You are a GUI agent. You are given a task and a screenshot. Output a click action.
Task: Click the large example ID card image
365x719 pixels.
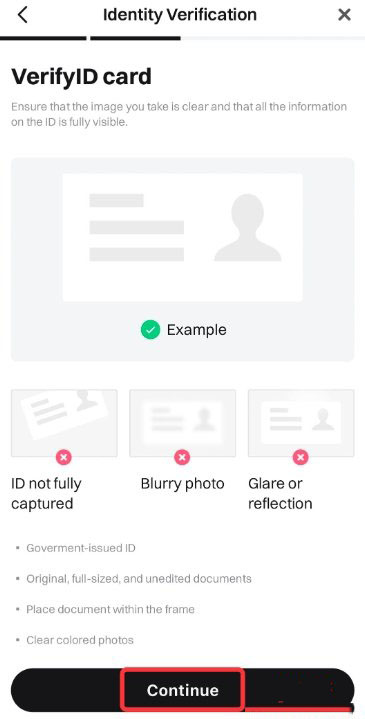(182, 237)
